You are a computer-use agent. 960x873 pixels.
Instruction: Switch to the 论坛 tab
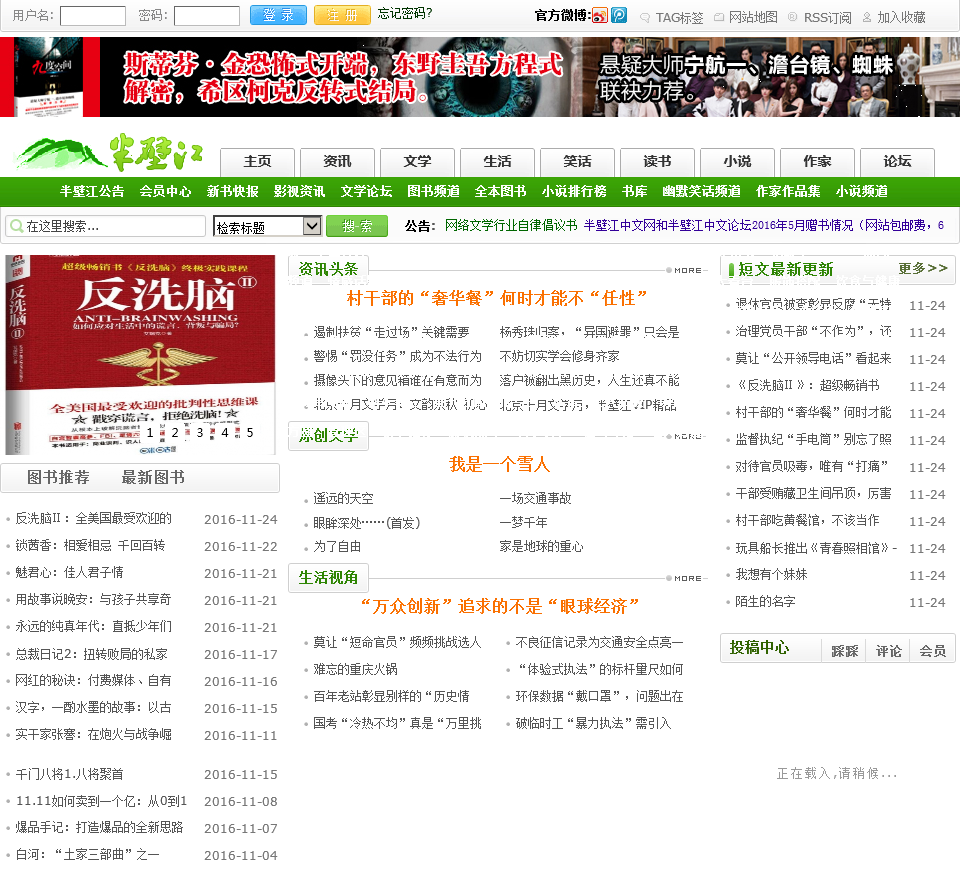coord(897,162)
